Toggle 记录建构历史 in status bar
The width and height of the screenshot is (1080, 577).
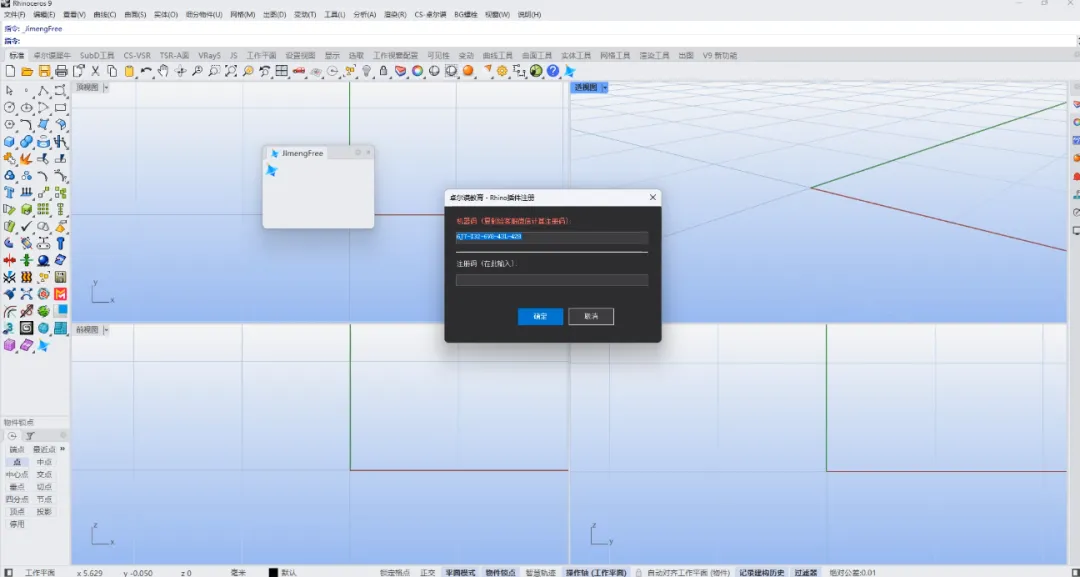(761, 572)
